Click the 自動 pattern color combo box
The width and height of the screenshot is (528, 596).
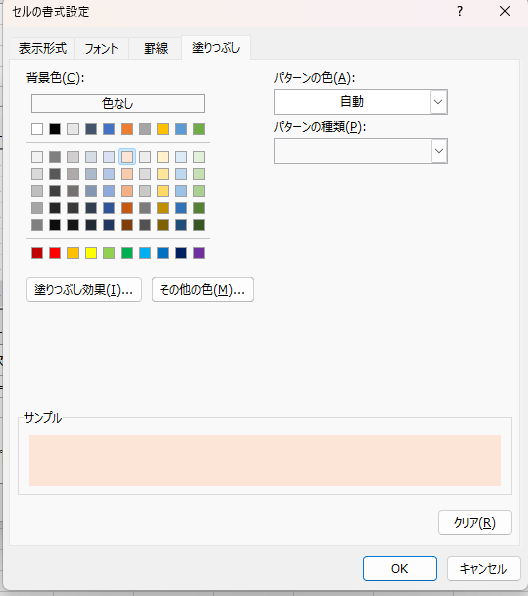361,102
